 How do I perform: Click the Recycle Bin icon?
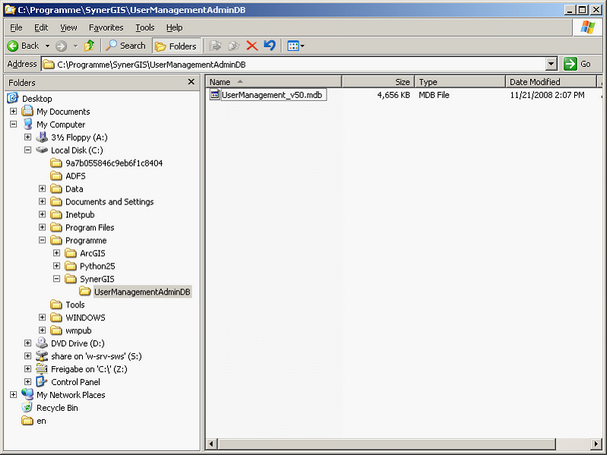click(27, 407)
